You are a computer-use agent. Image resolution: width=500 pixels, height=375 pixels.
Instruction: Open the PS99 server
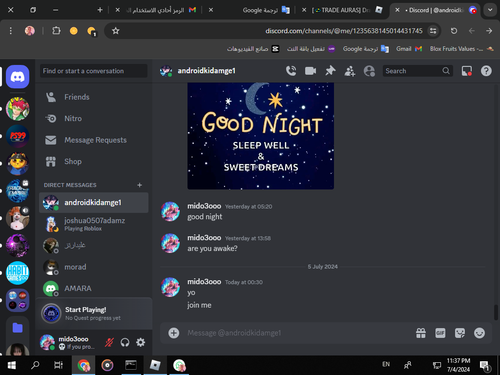(x=18, y=136)
